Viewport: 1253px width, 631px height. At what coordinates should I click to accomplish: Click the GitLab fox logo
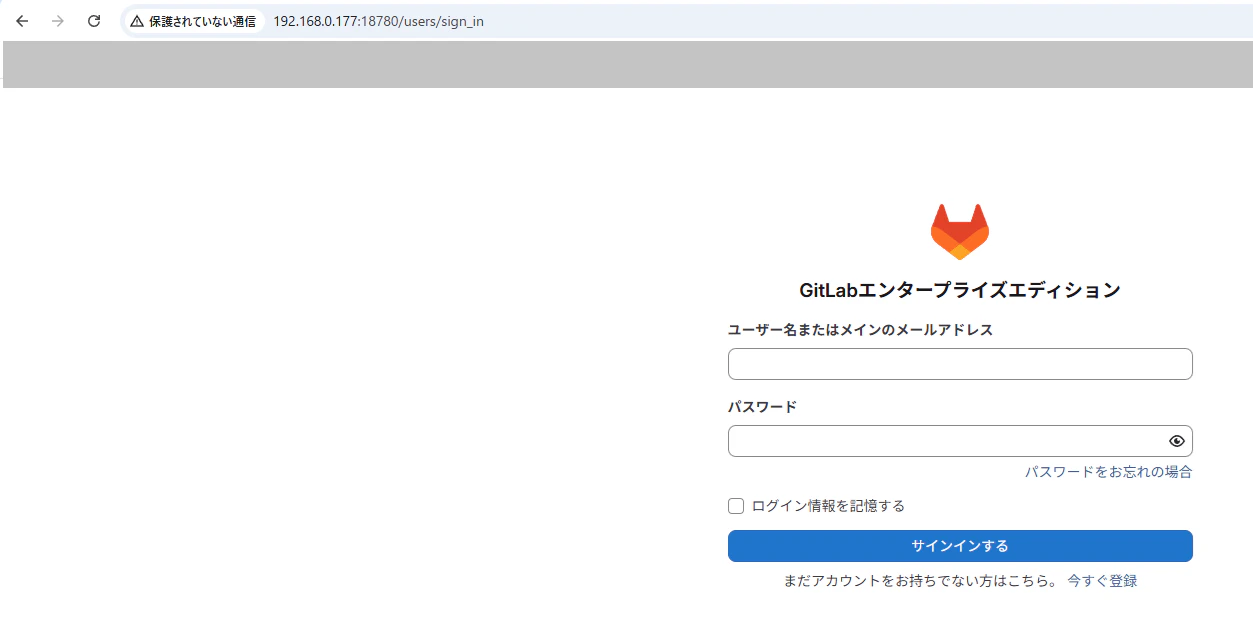[959, 230]
